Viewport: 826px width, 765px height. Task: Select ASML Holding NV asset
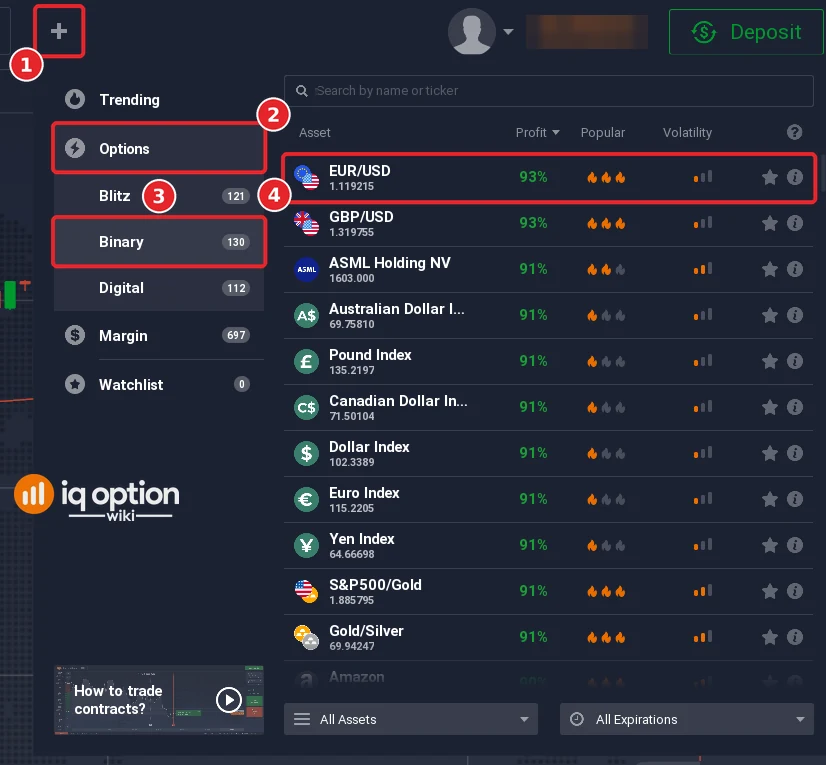(548, 270)
